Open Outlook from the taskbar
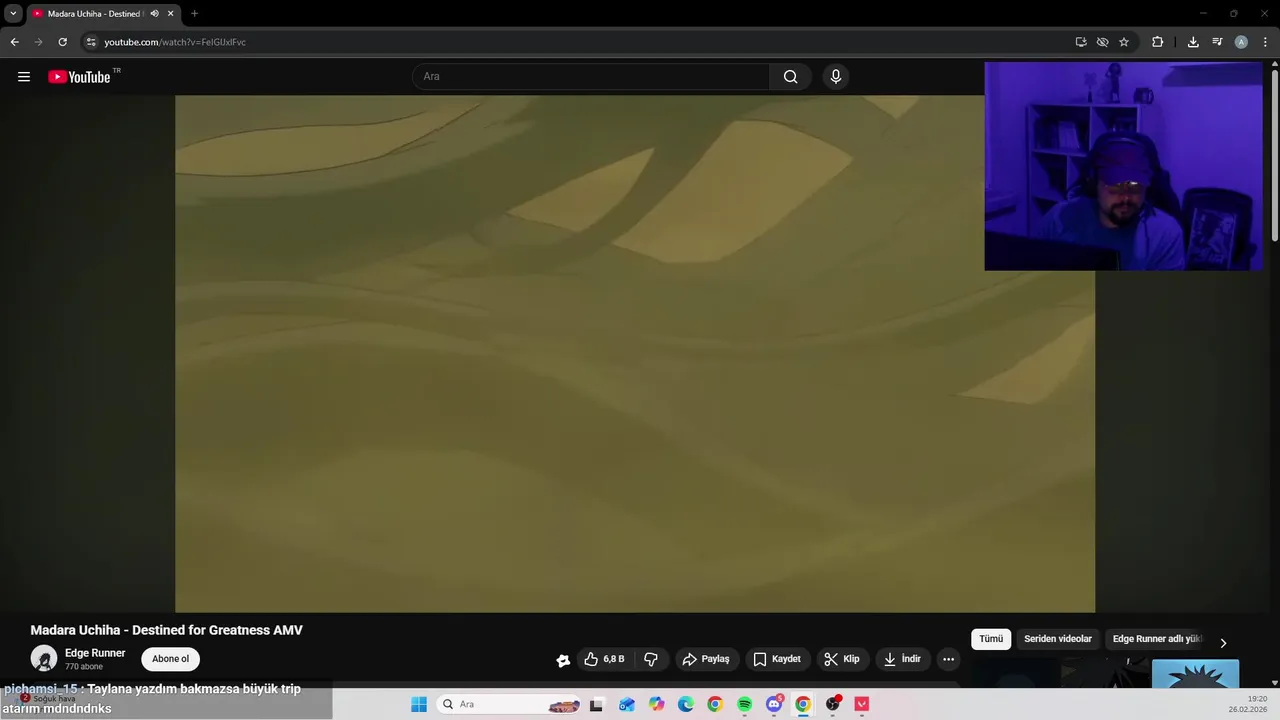The height and width of the screenshot is (720, 1280). 626,704
